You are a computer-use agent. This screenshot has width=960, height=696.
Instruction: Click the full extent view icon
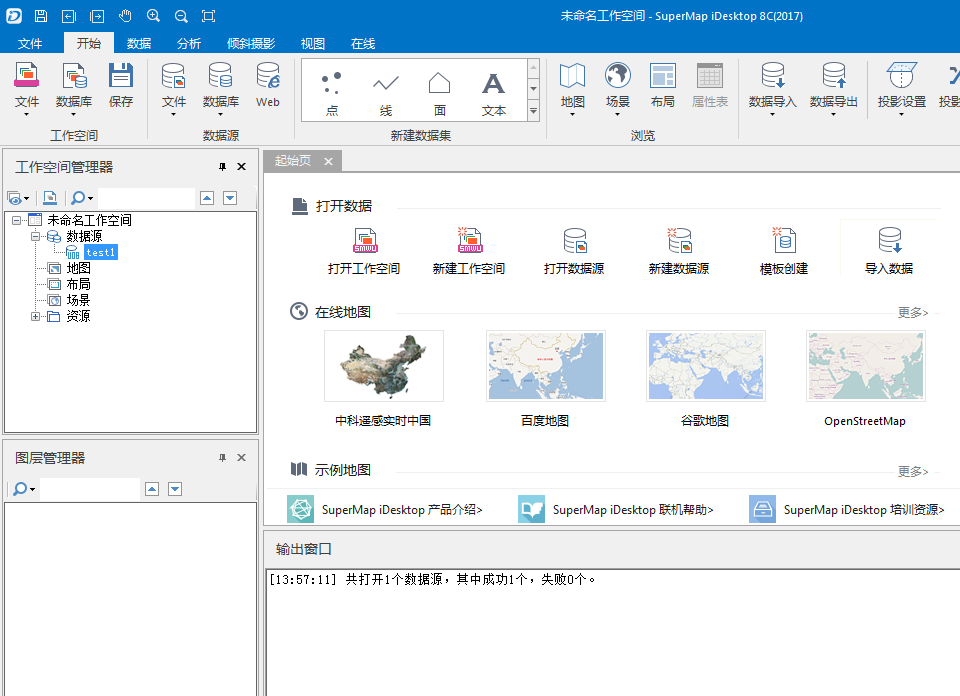pos(209,16)
